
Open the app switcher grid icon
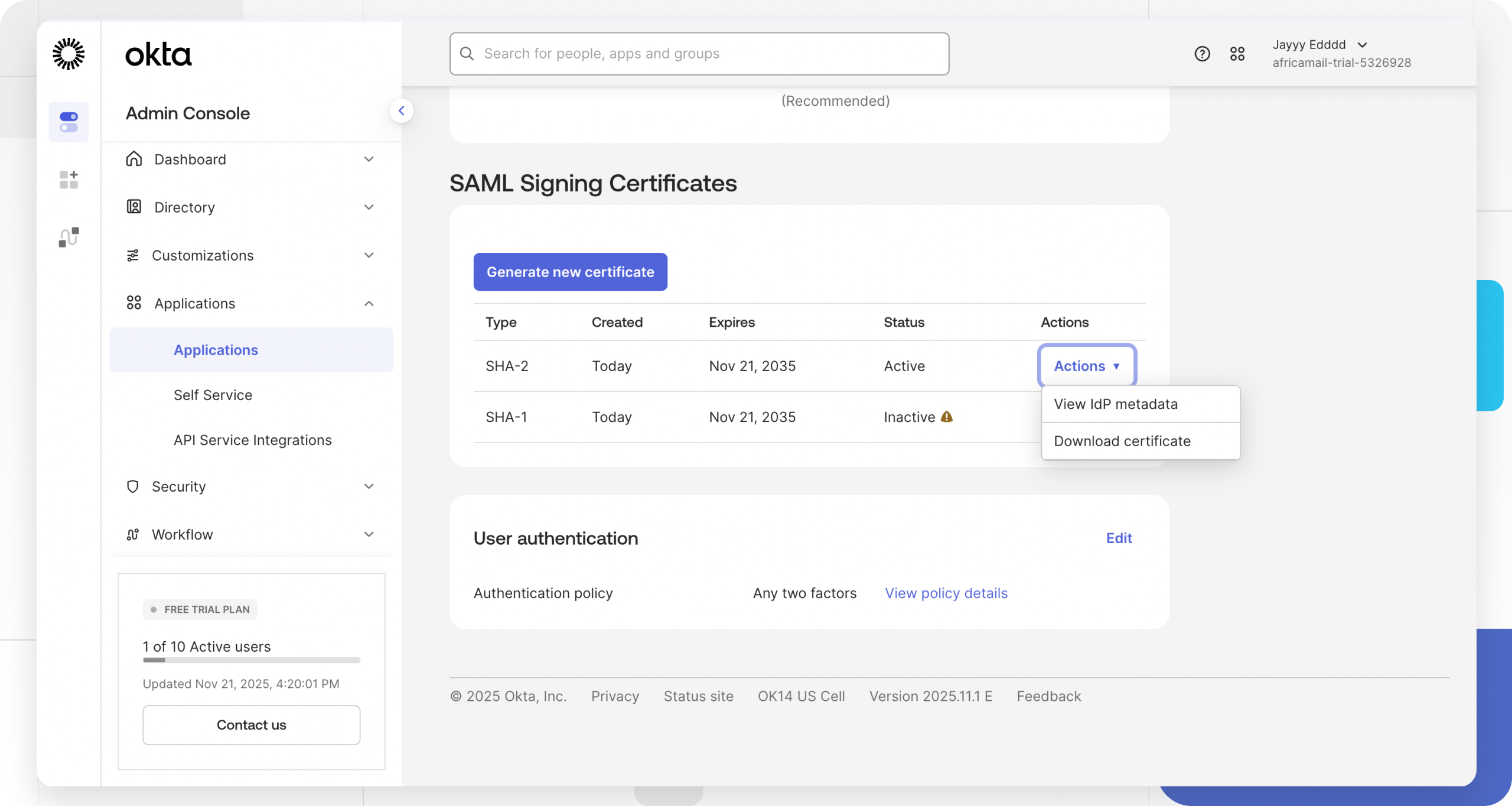click(x=1237, y=54)
